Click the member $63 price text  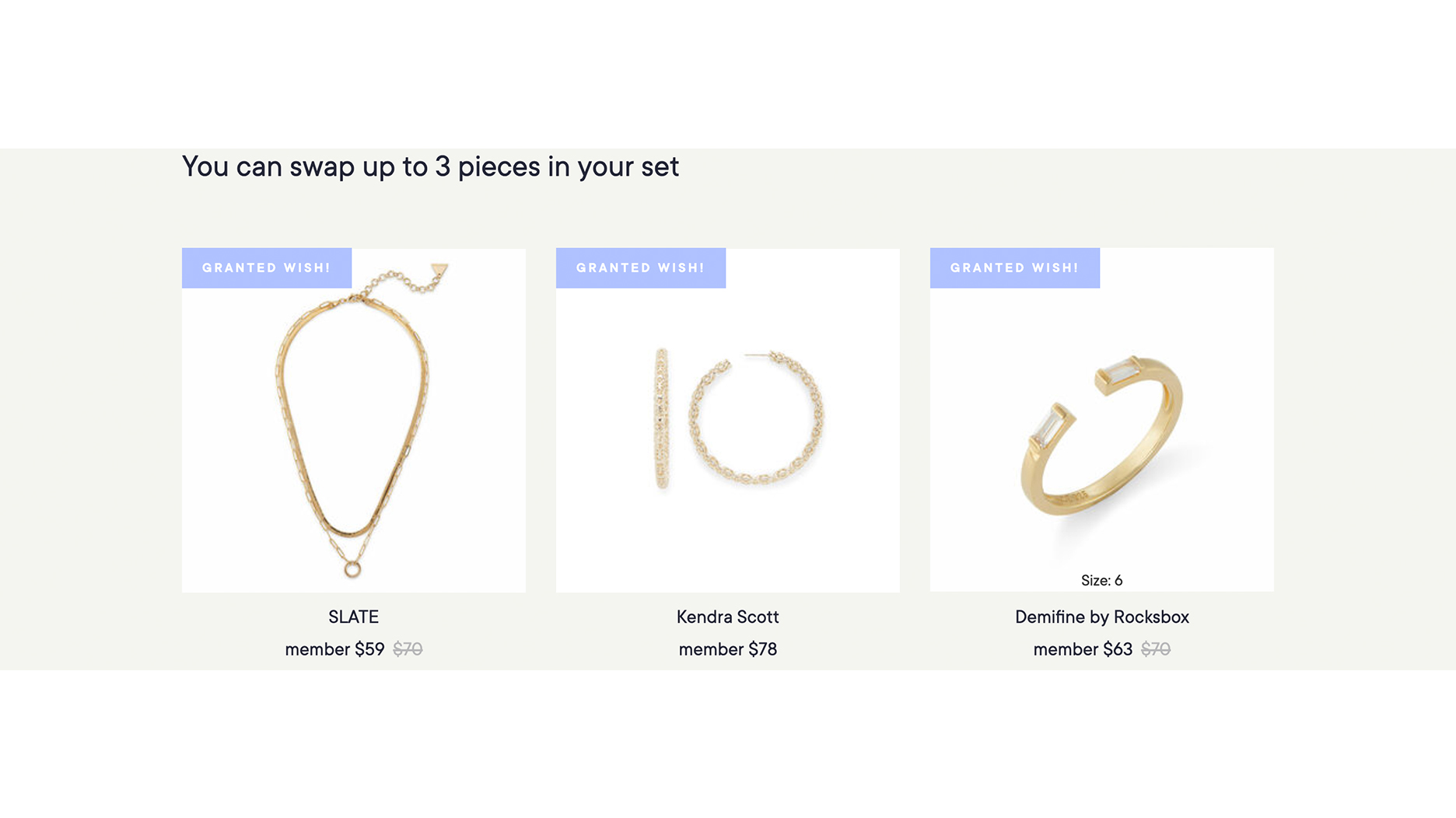(1083, 649)
